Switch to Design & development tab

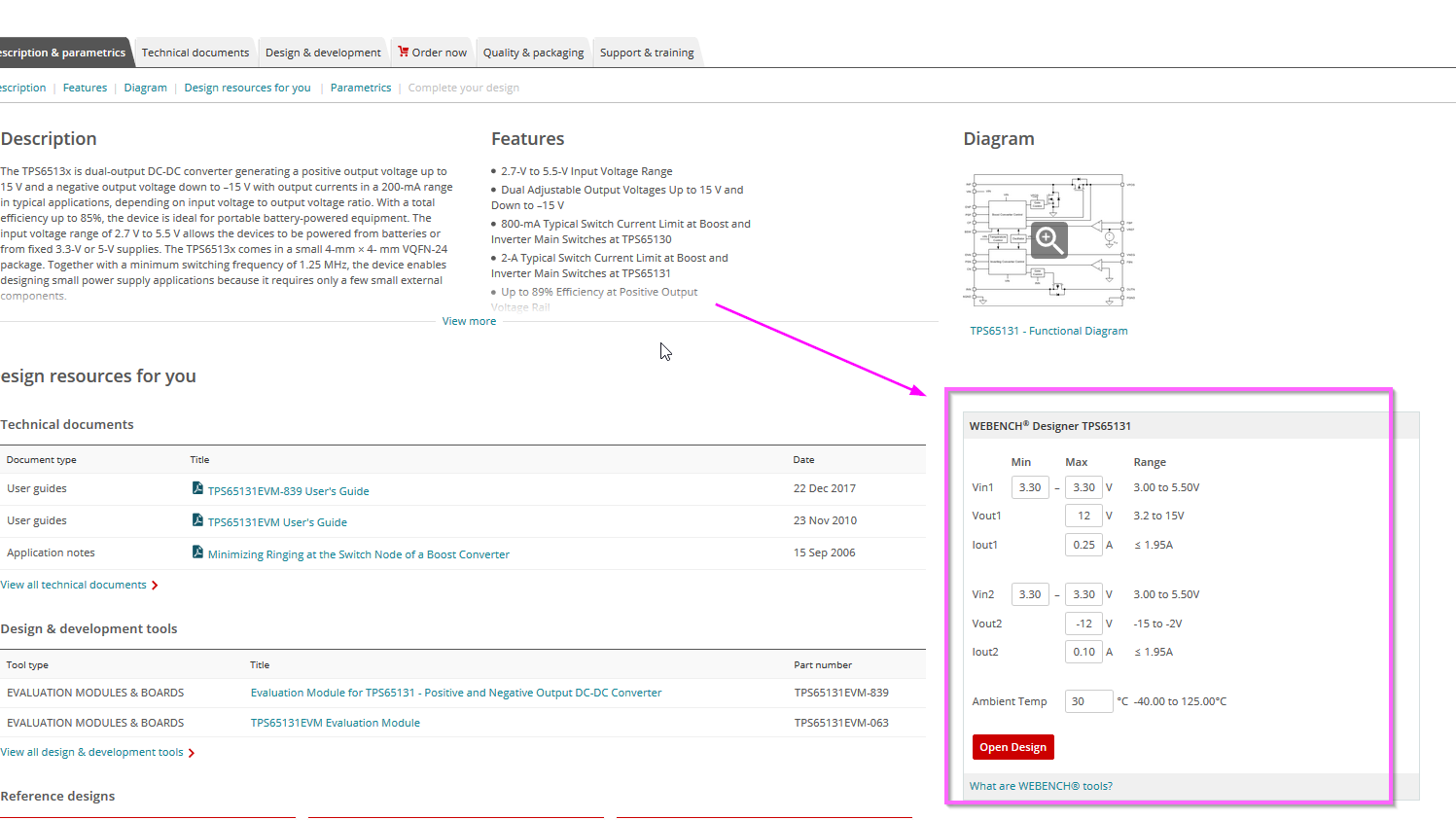tap(323, 53)
